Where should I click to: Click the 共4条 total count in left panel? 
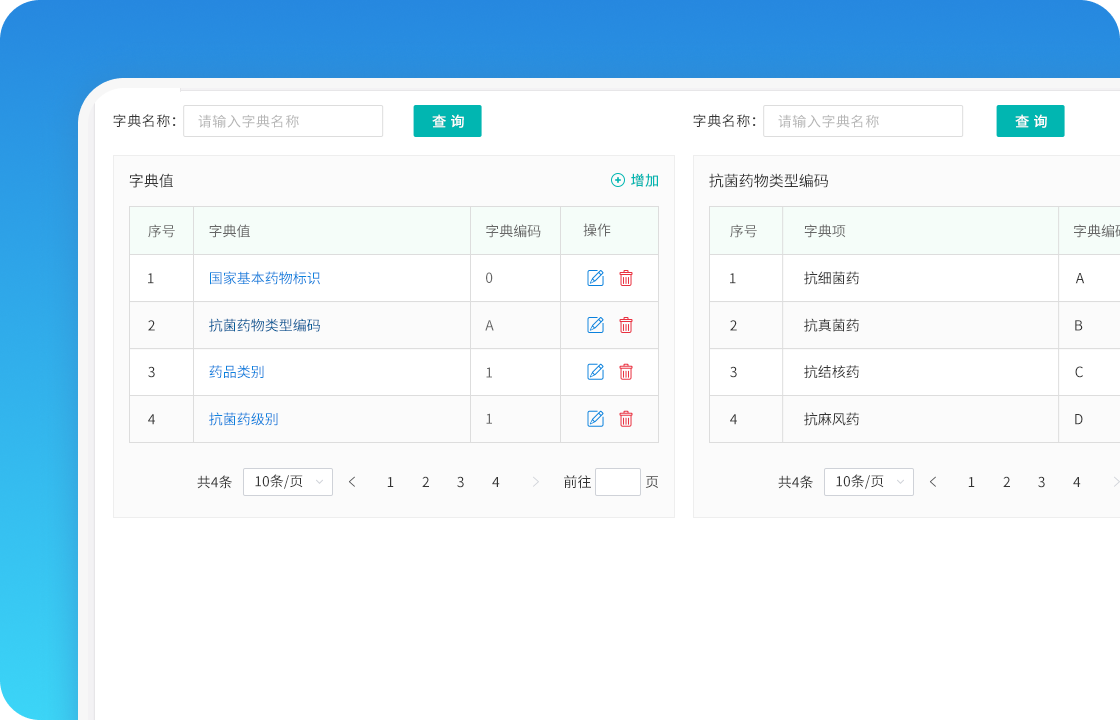click(x=214, y=482)
